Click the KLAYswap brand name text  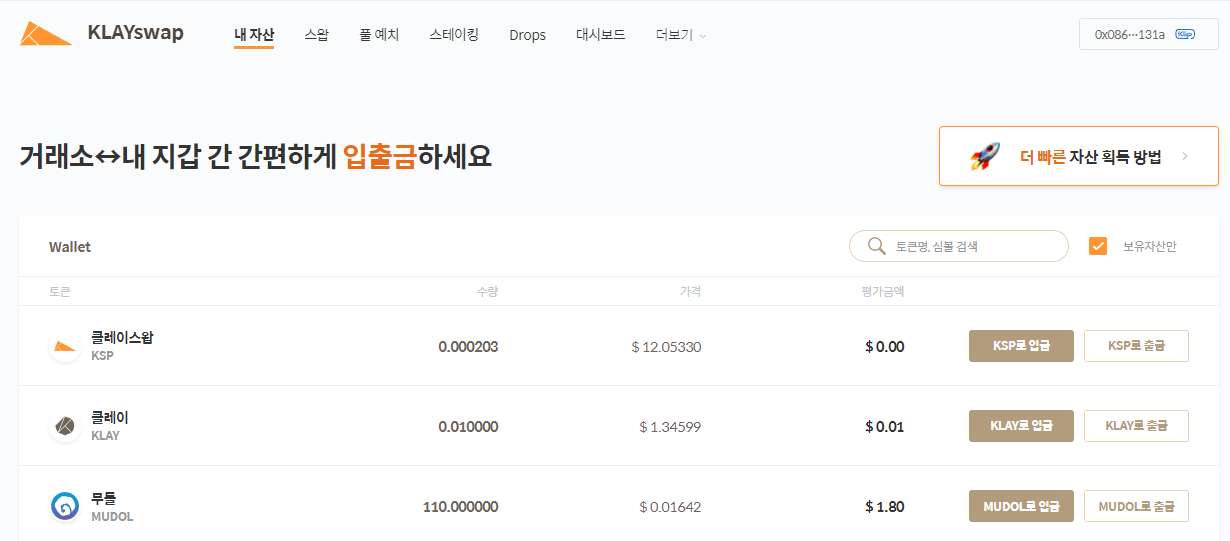(x=136, y=32)
